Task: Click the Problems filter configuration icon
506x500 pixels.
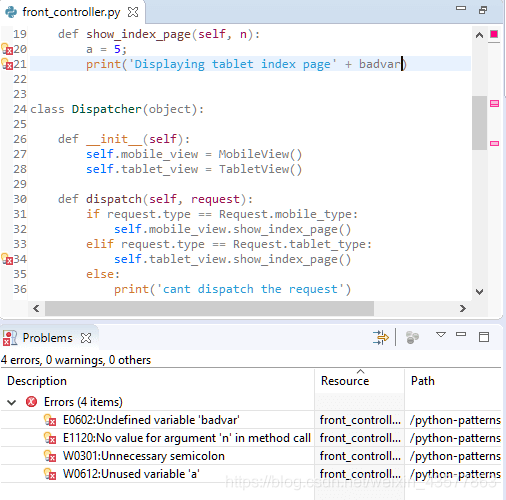Action: (x=381, y=337)
